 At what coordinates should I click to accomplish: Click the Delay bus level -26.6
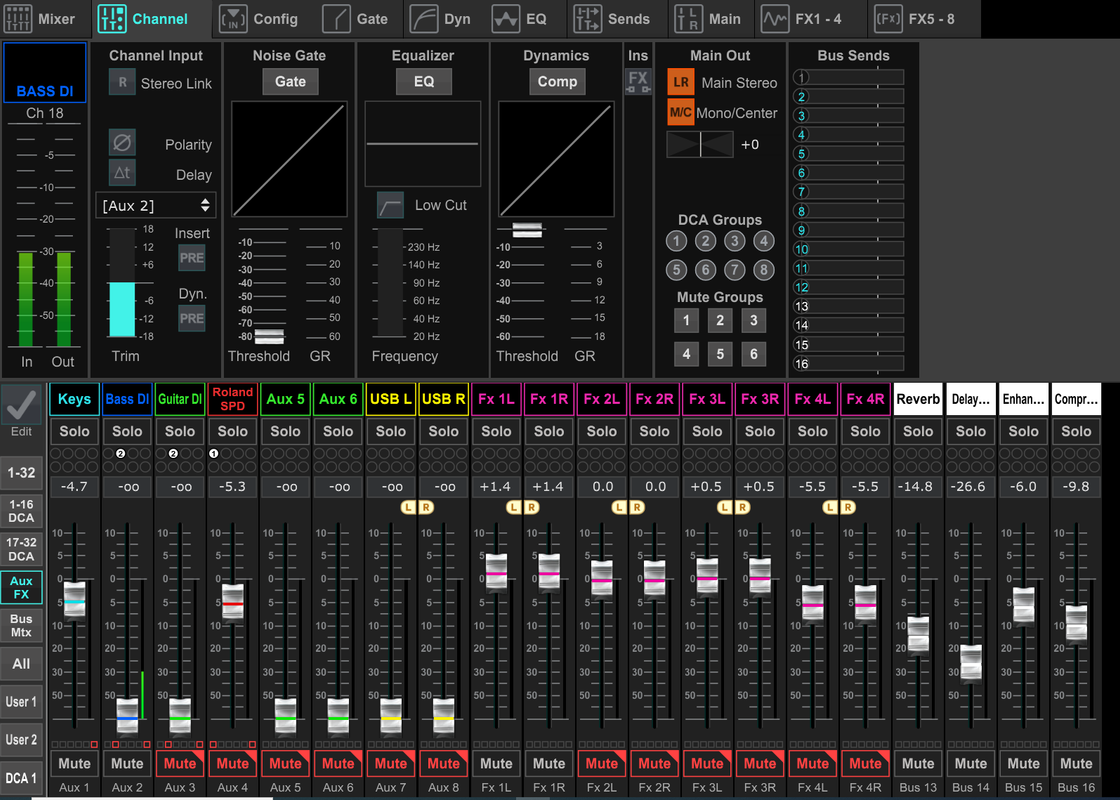[971, 486]
